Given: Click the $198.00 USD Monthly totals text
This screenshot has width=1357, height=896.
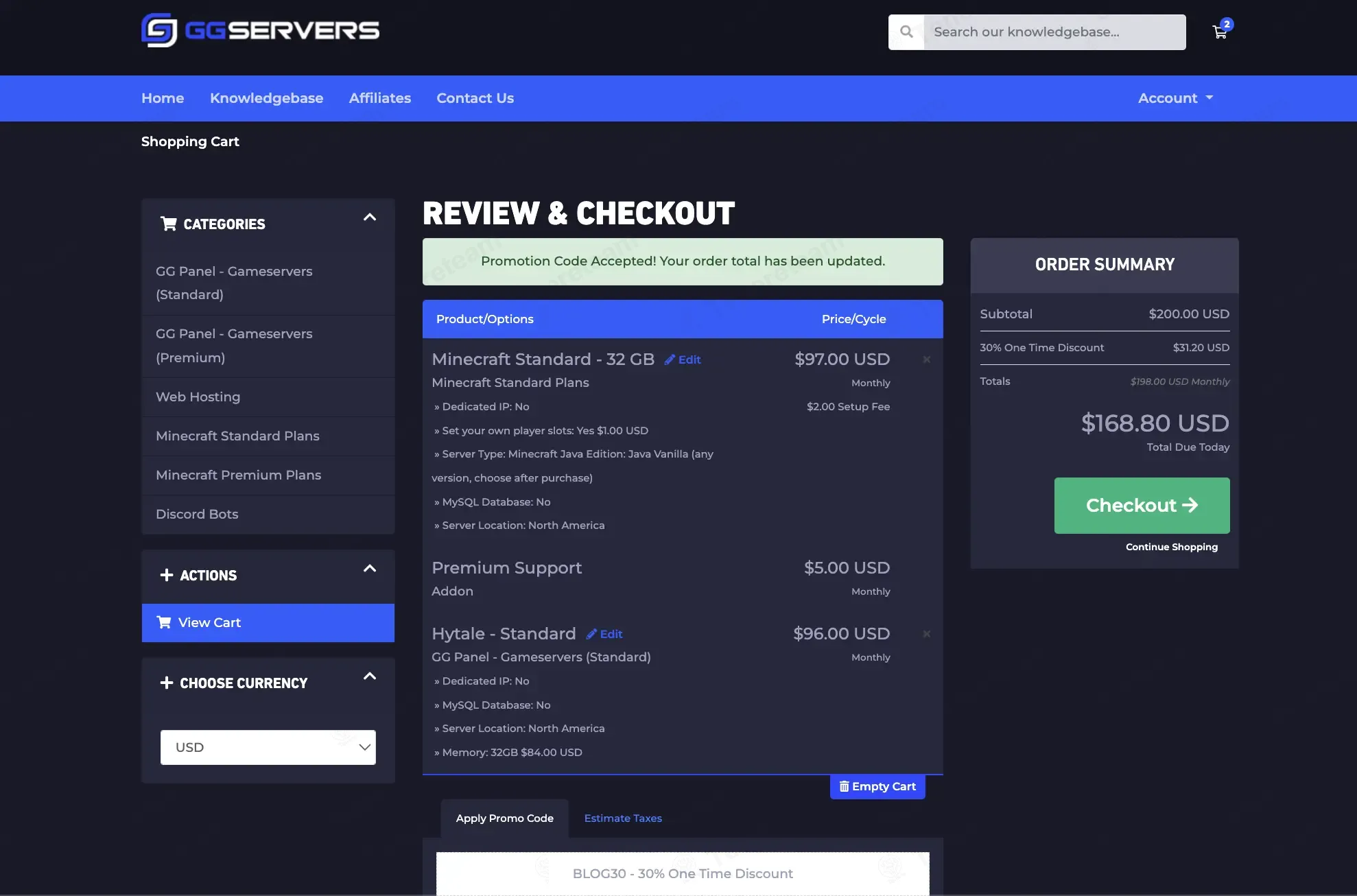Looking at the screenshot, I should coord(1180,381).
